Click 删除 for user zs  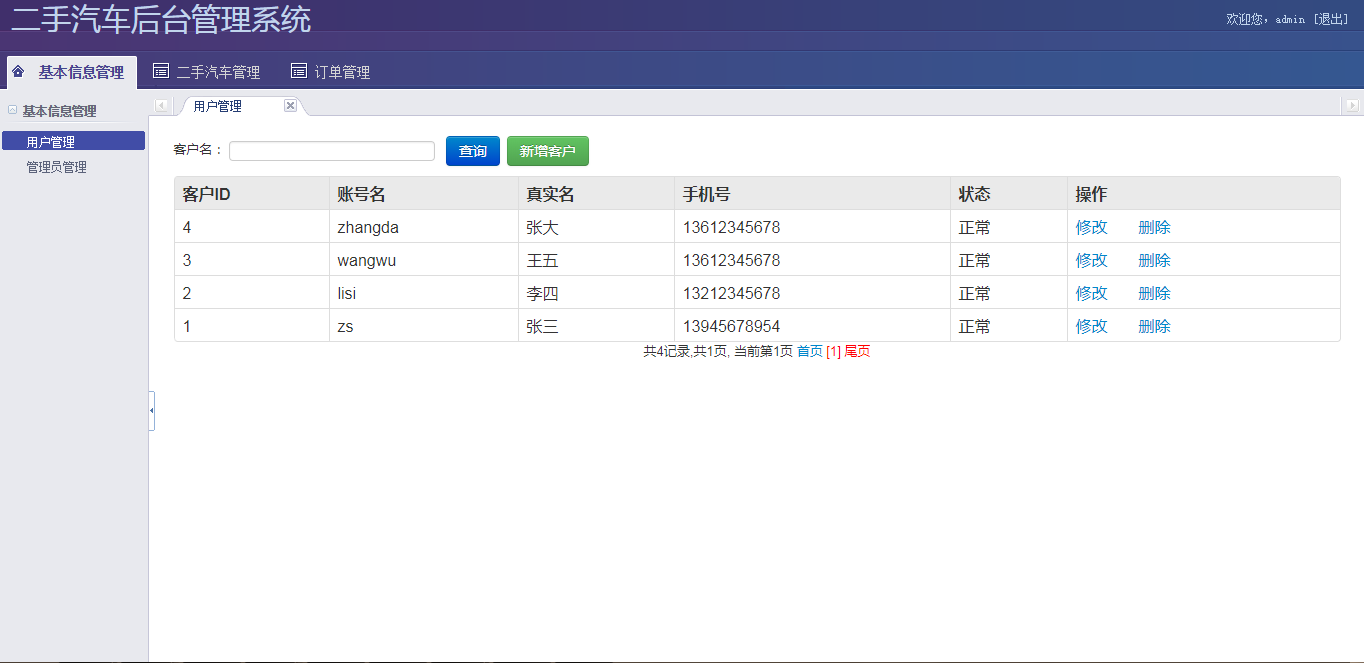click(x=1154, y=326)
